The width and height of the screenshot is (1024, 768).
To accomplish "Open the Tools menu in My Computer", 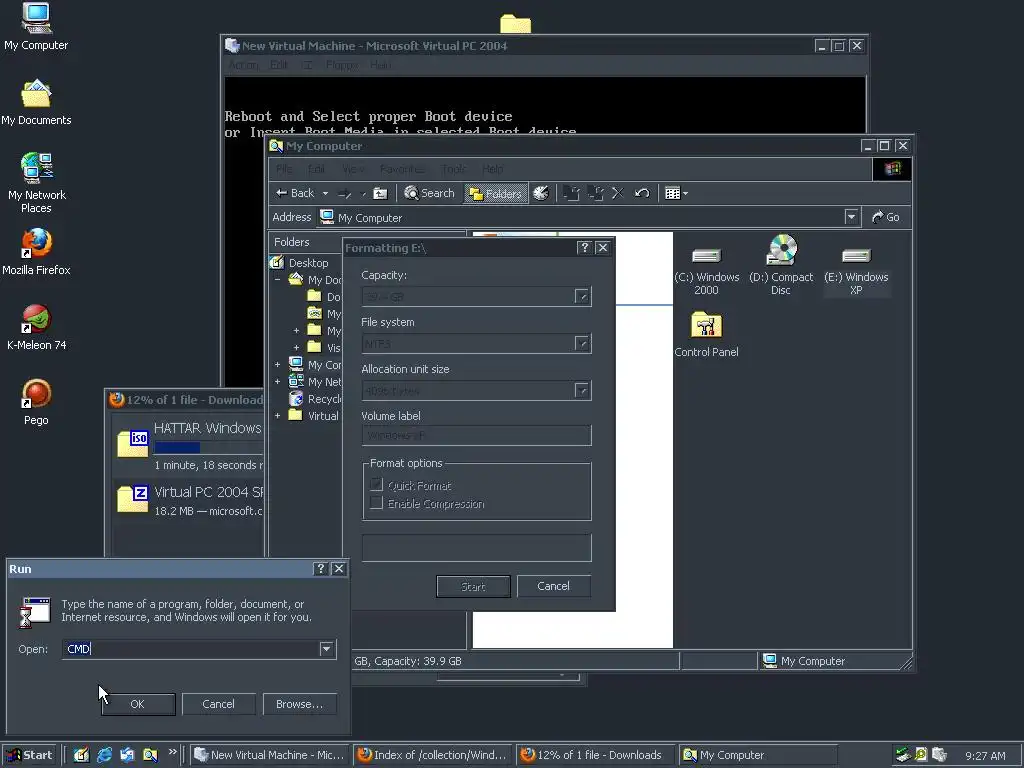I will click(x=453, y=169).
